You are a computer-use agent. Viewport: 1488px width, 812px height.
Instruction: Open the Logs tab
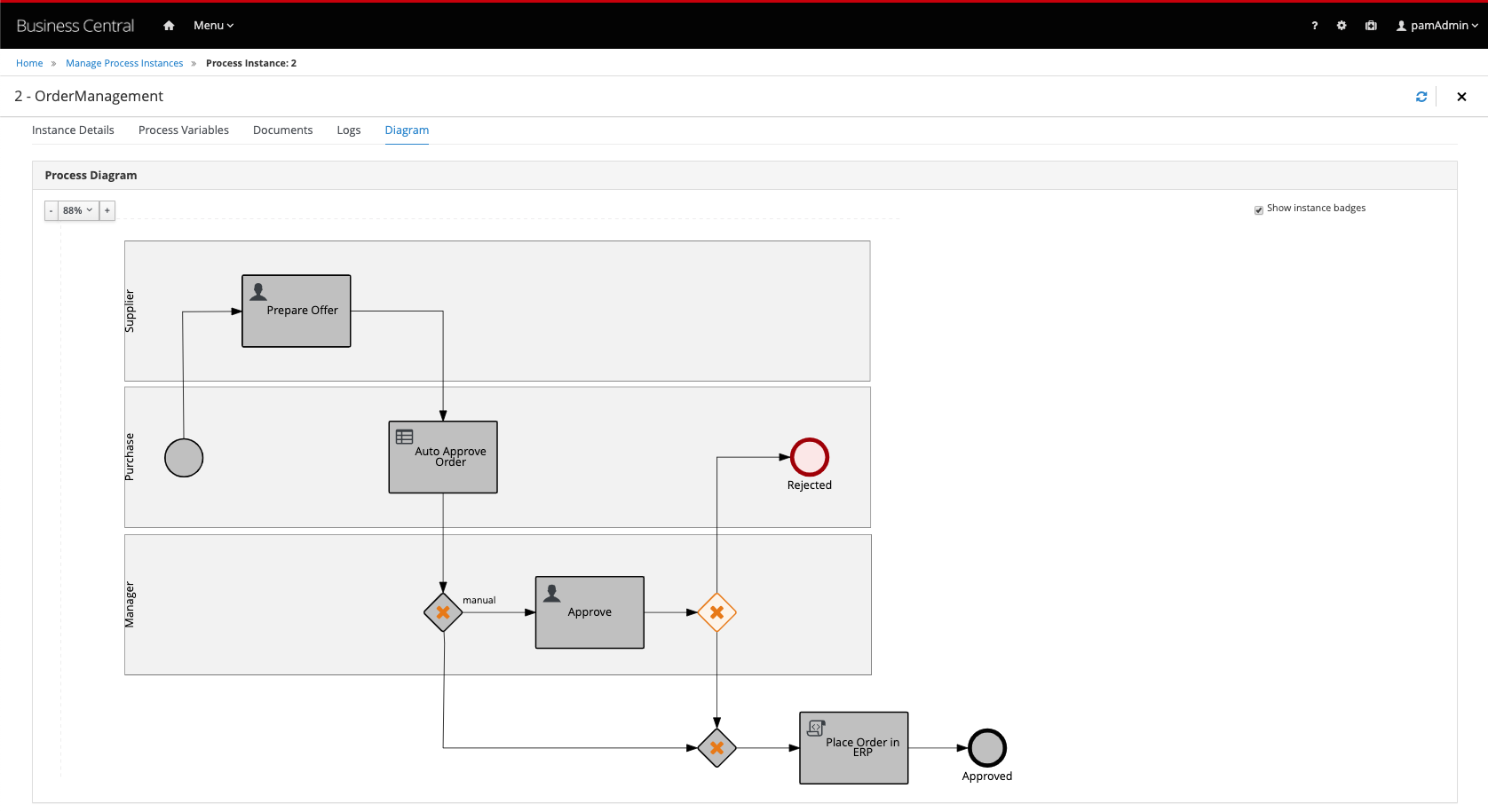click(x=349, y=130)
